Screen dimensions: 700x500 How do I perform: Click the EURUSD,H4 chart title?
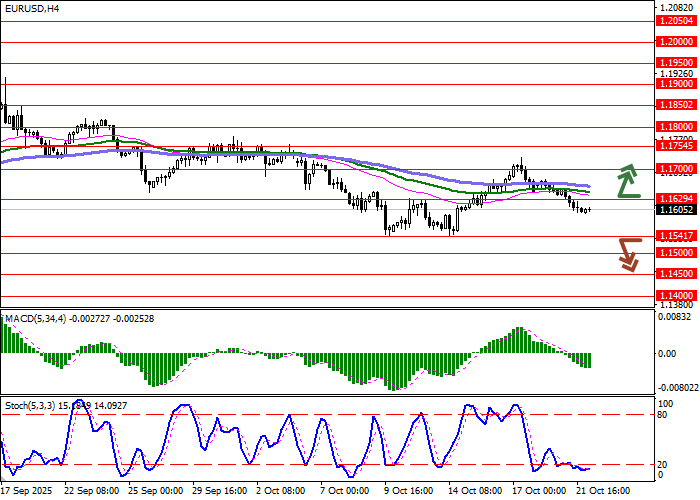click(31, 8)
